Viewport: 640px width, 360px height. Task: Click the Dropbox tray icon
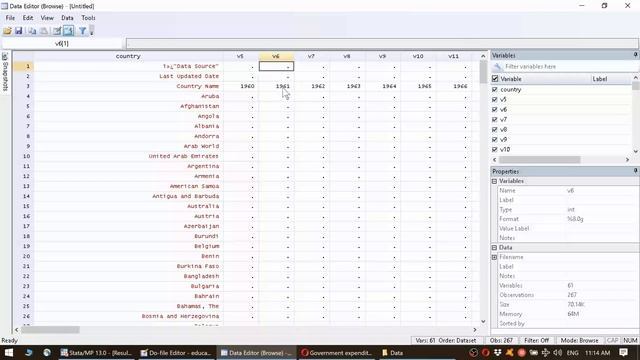[x=497, y=353]
